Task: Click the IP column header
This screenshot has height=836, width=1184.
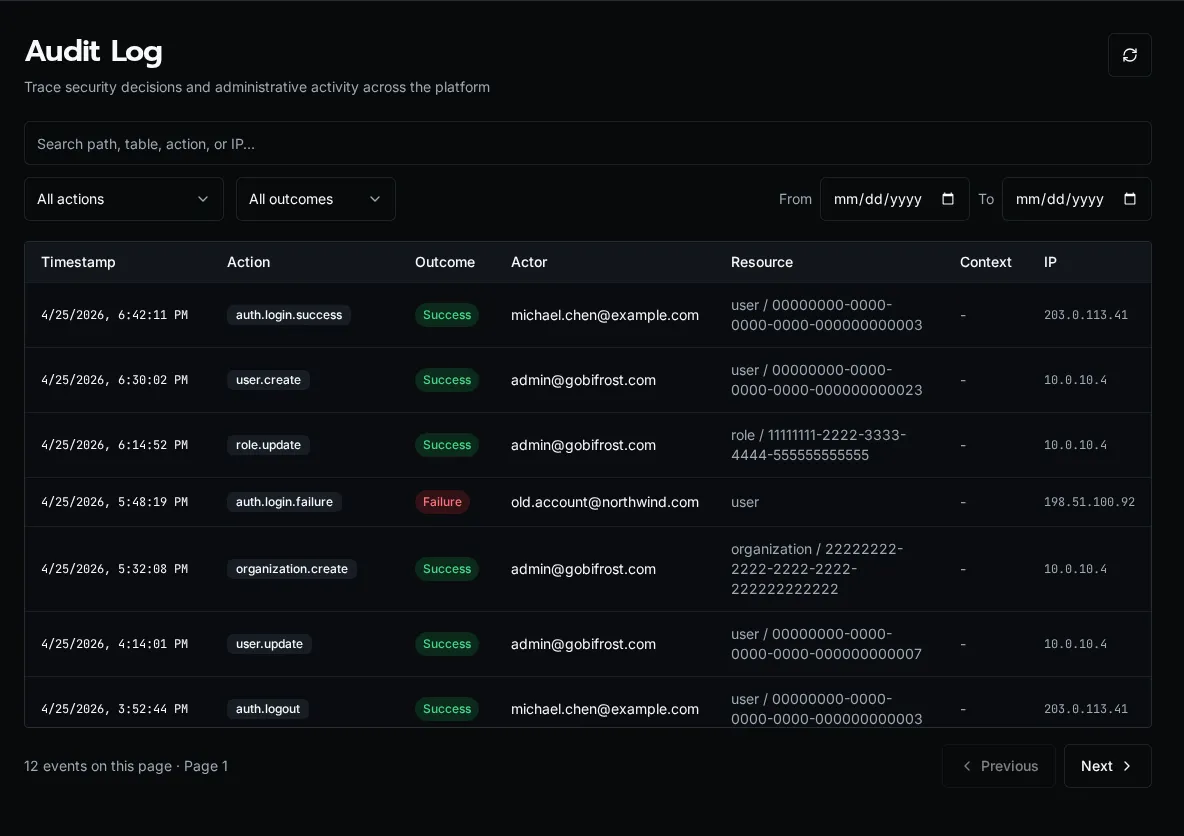Action: (x=1050, y=262)
